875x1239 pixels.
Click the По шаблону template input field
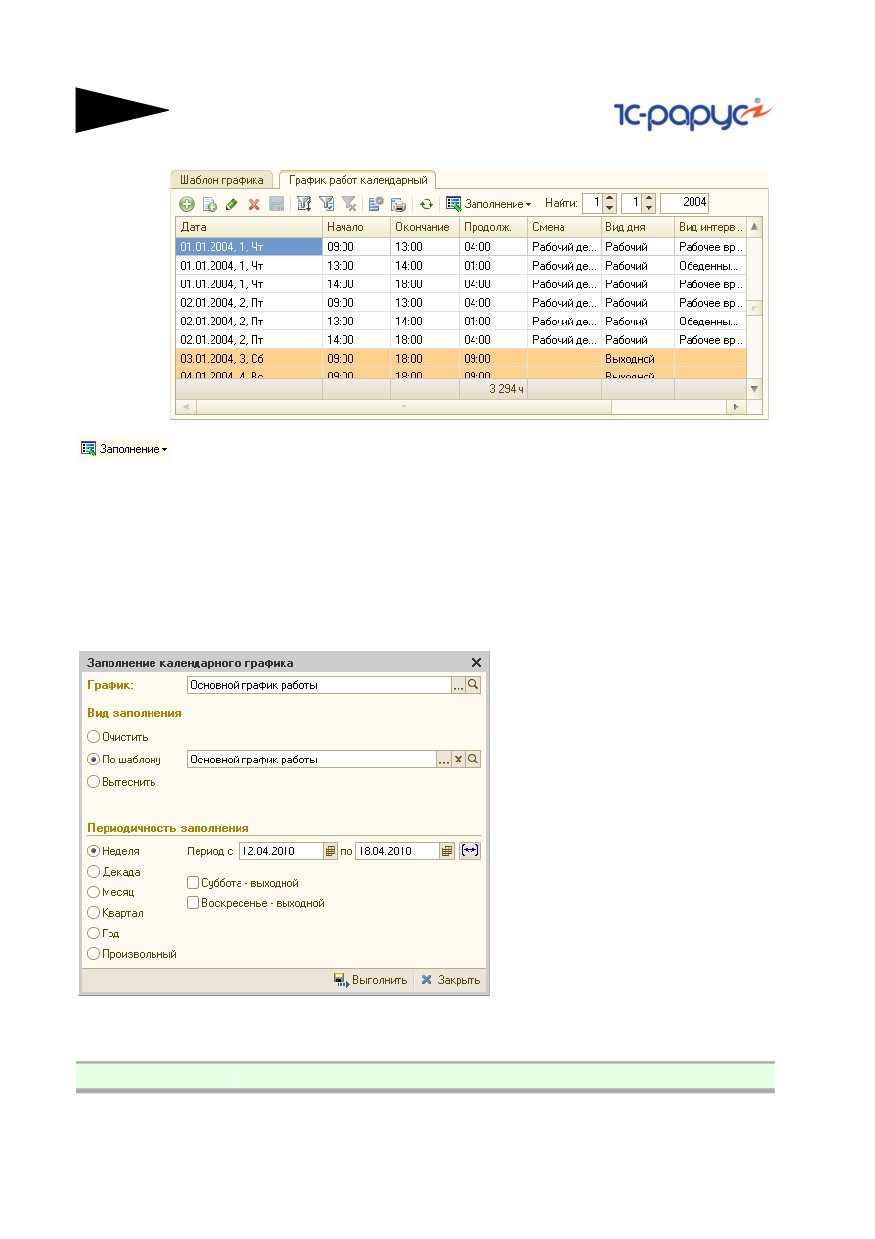click(x=311, y=759)
